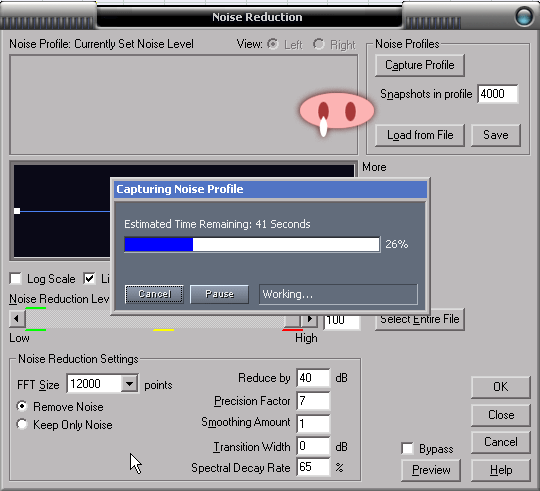Click the noise reduction level slider track

point(155,319)
